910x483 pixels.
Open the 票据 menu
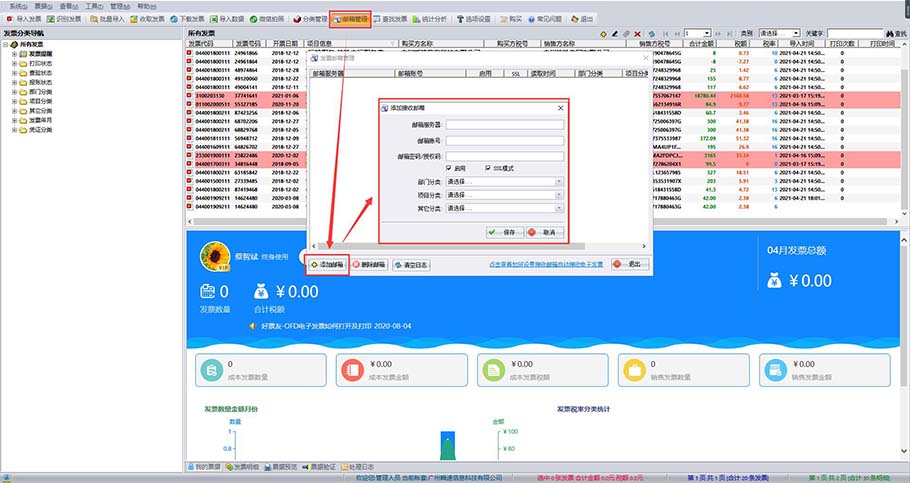click(40, 6)
